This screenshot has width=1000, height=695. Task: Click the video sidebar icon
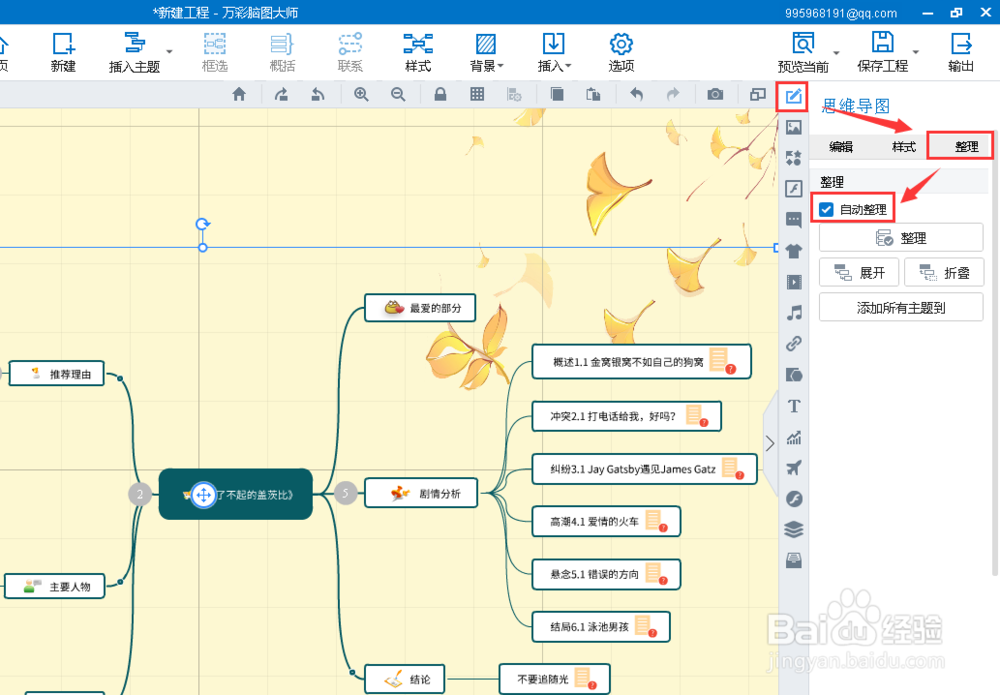click(793, 282)
